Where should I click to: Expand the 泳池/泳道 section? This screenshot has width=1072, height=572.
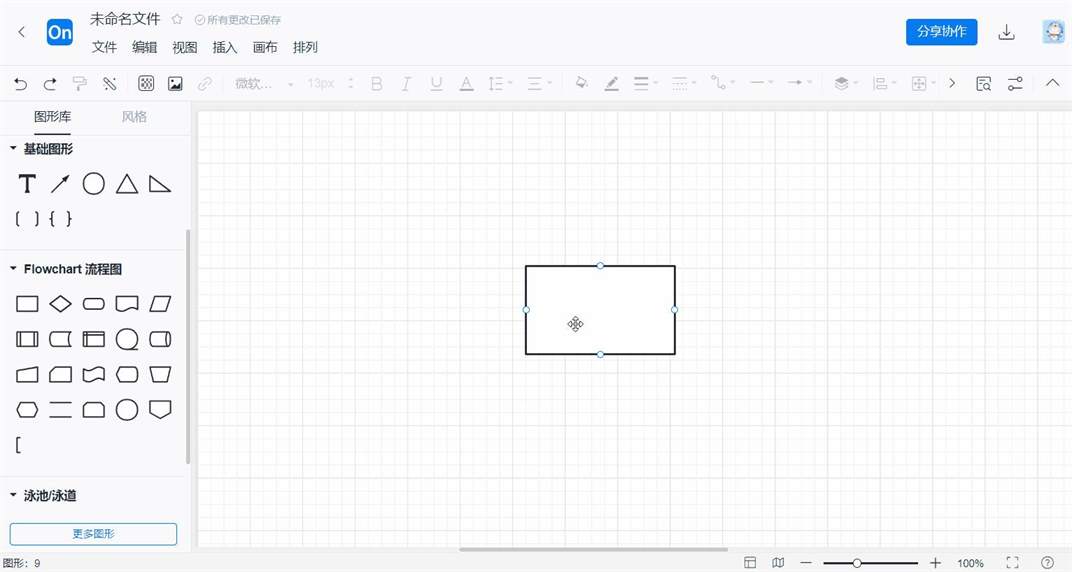pyautogui.click(x=13, y=495)
